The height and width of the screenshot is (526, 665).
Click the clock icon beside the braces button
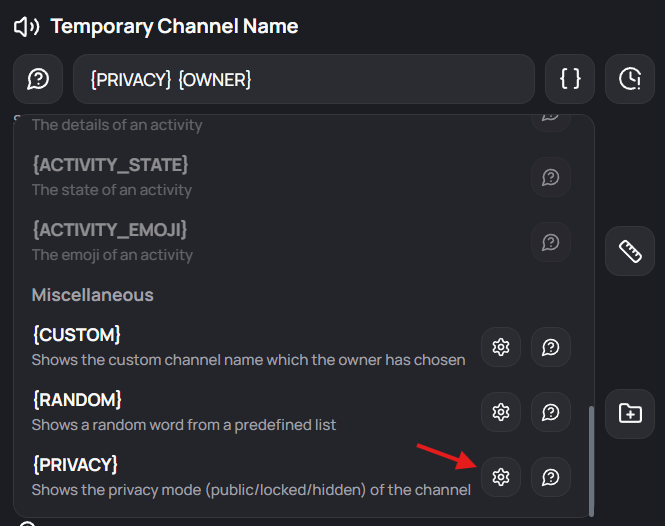point(630,79)
